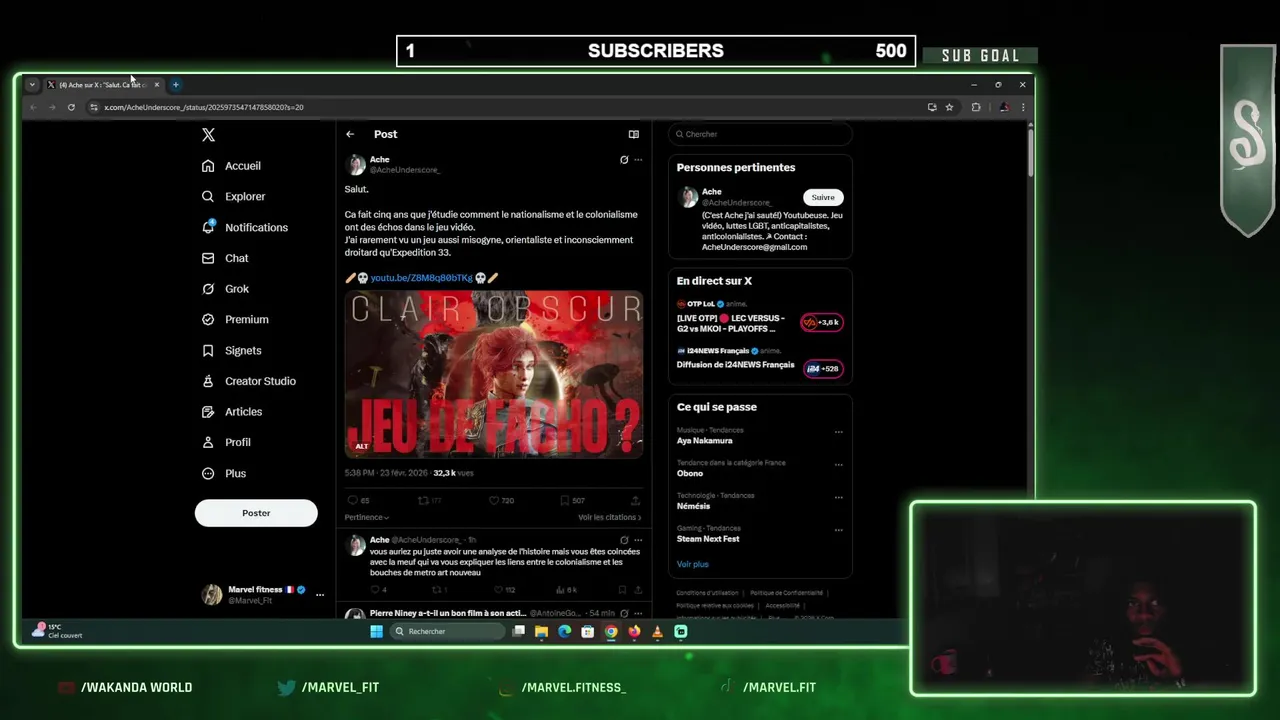Open the tab search dropdown arrow

pyautogui.click(x=32, y=85)
